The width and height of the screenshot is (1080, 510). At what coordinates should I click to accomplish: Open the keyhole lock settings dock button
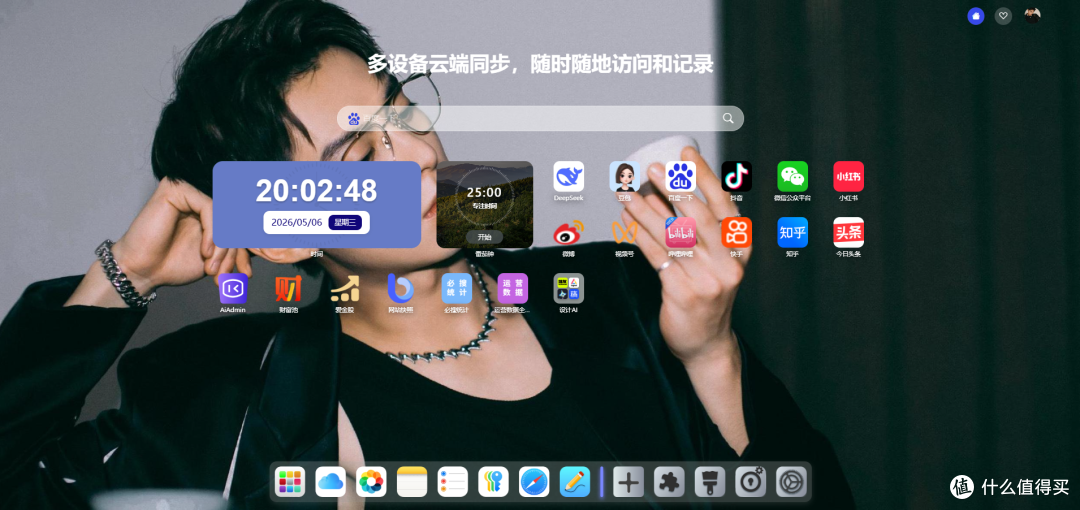pos(750,482)
